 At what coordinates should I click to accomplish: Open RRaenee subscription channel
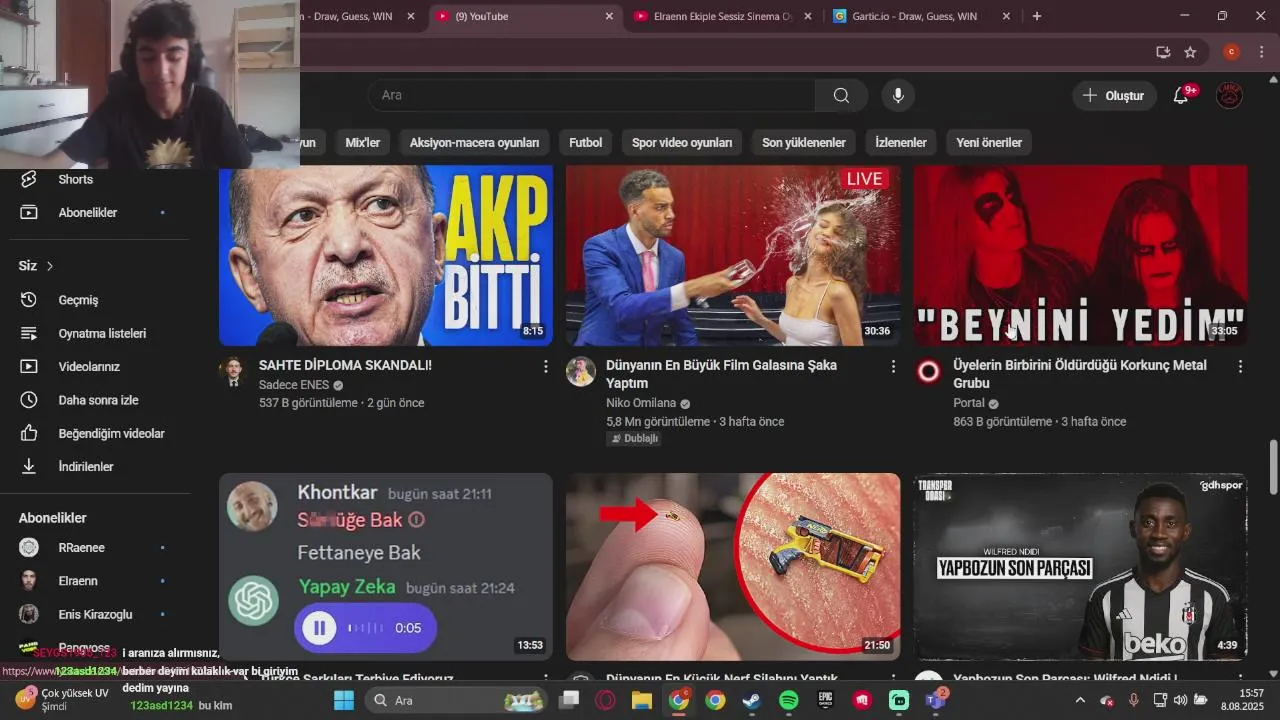(x=81, y=547)
